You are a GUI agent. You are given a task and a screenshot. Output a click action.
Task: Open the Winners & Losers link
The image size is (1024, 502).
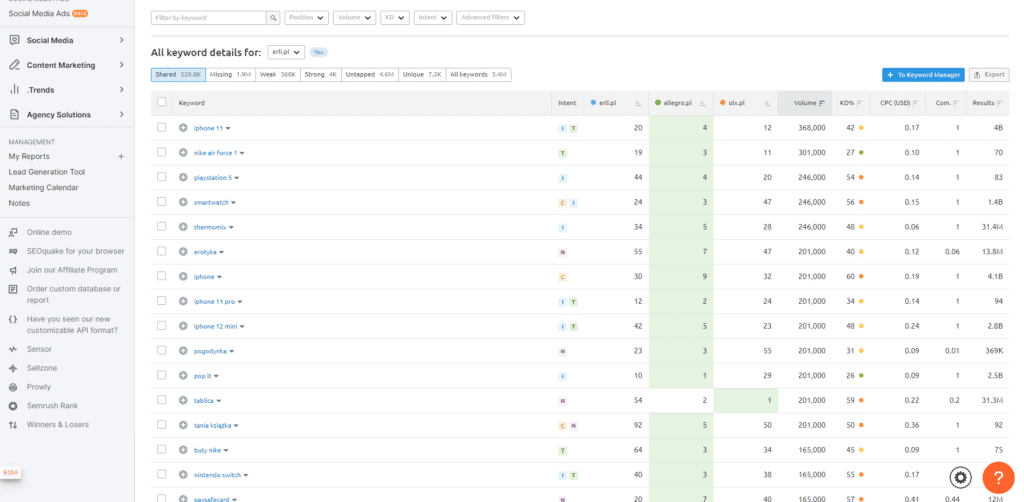(57, 425)
